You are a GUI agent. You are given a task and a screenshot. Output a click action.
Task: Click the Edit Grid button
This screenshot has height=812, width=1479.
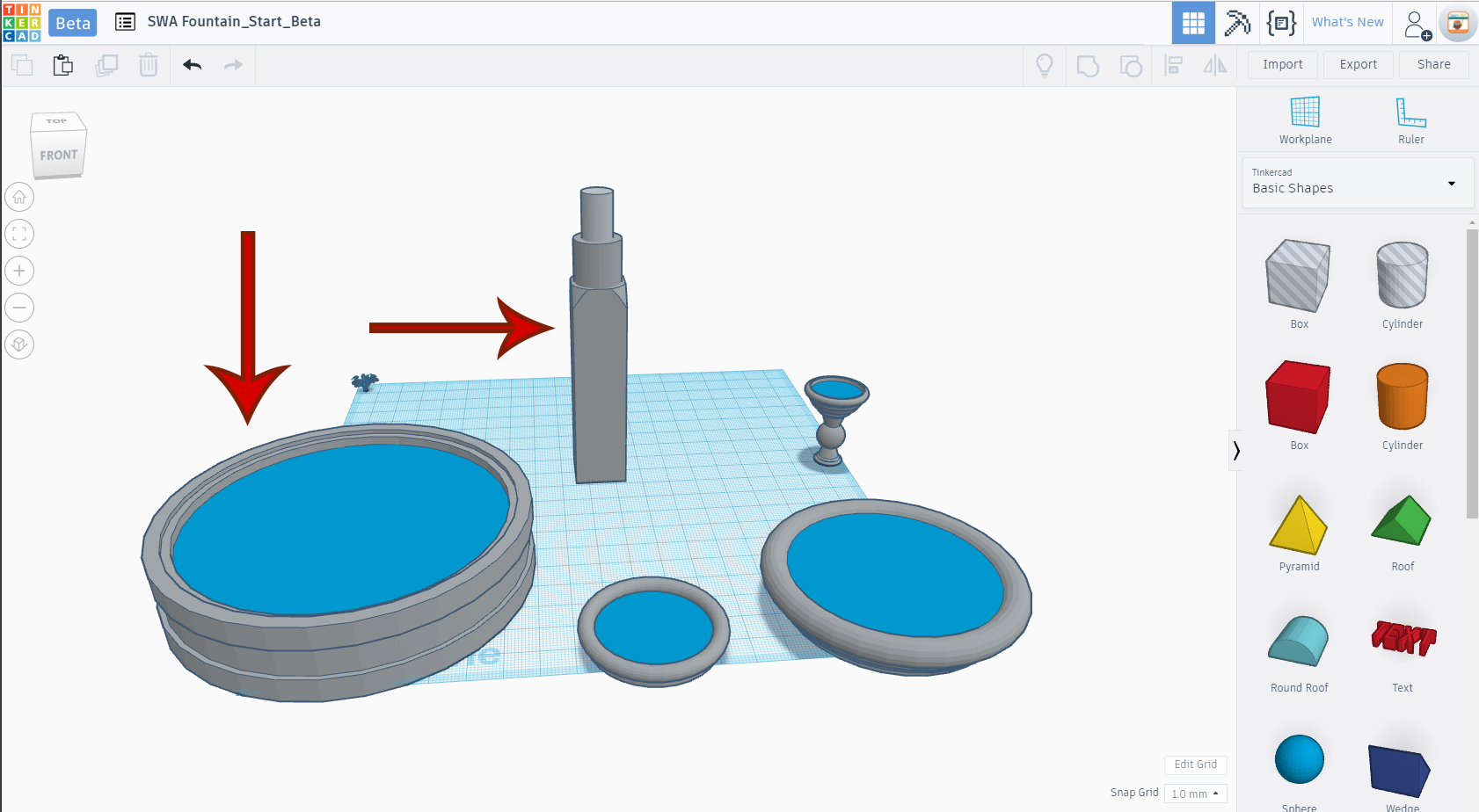coord(1196,765)
